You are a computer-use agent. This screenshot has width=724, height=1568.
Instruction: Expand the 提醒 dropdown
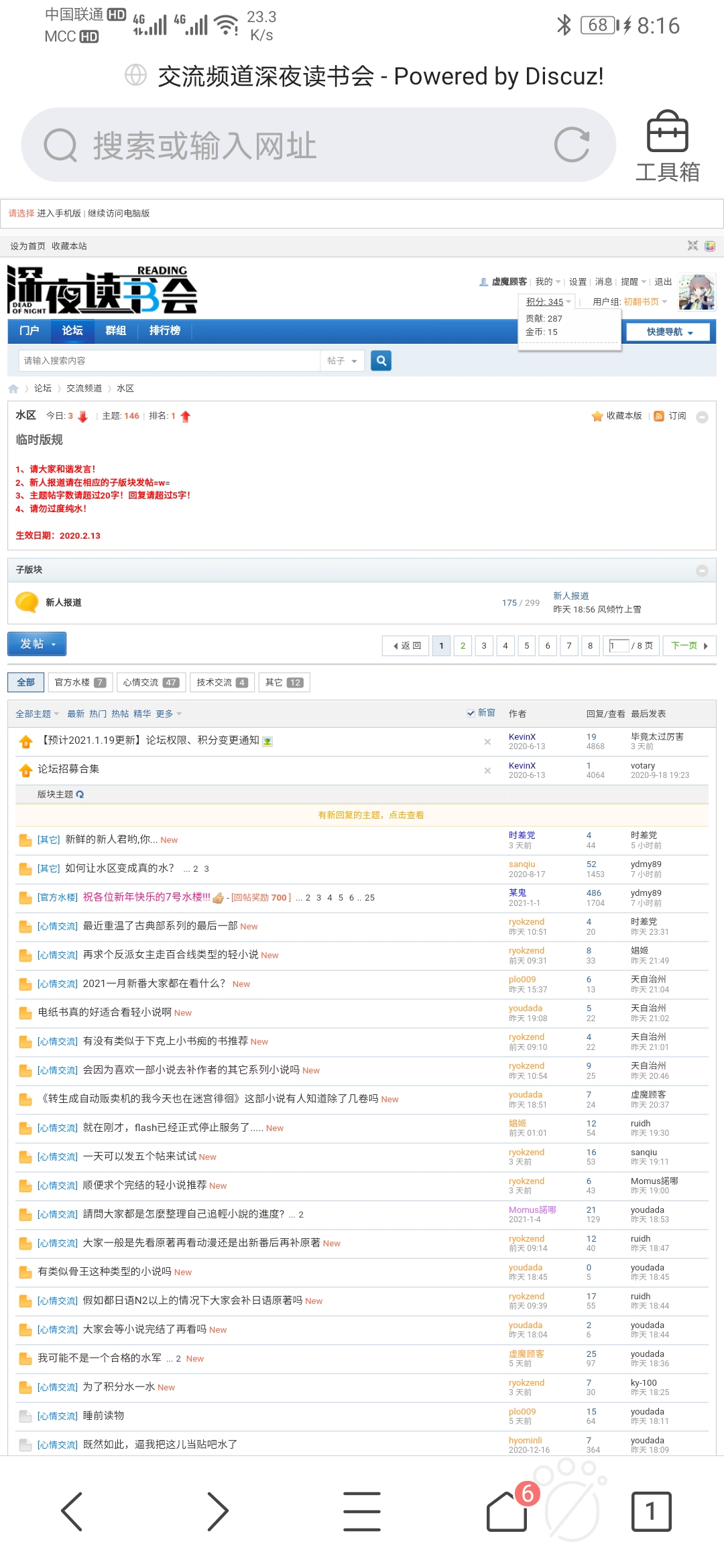click(x=633, y=282)
